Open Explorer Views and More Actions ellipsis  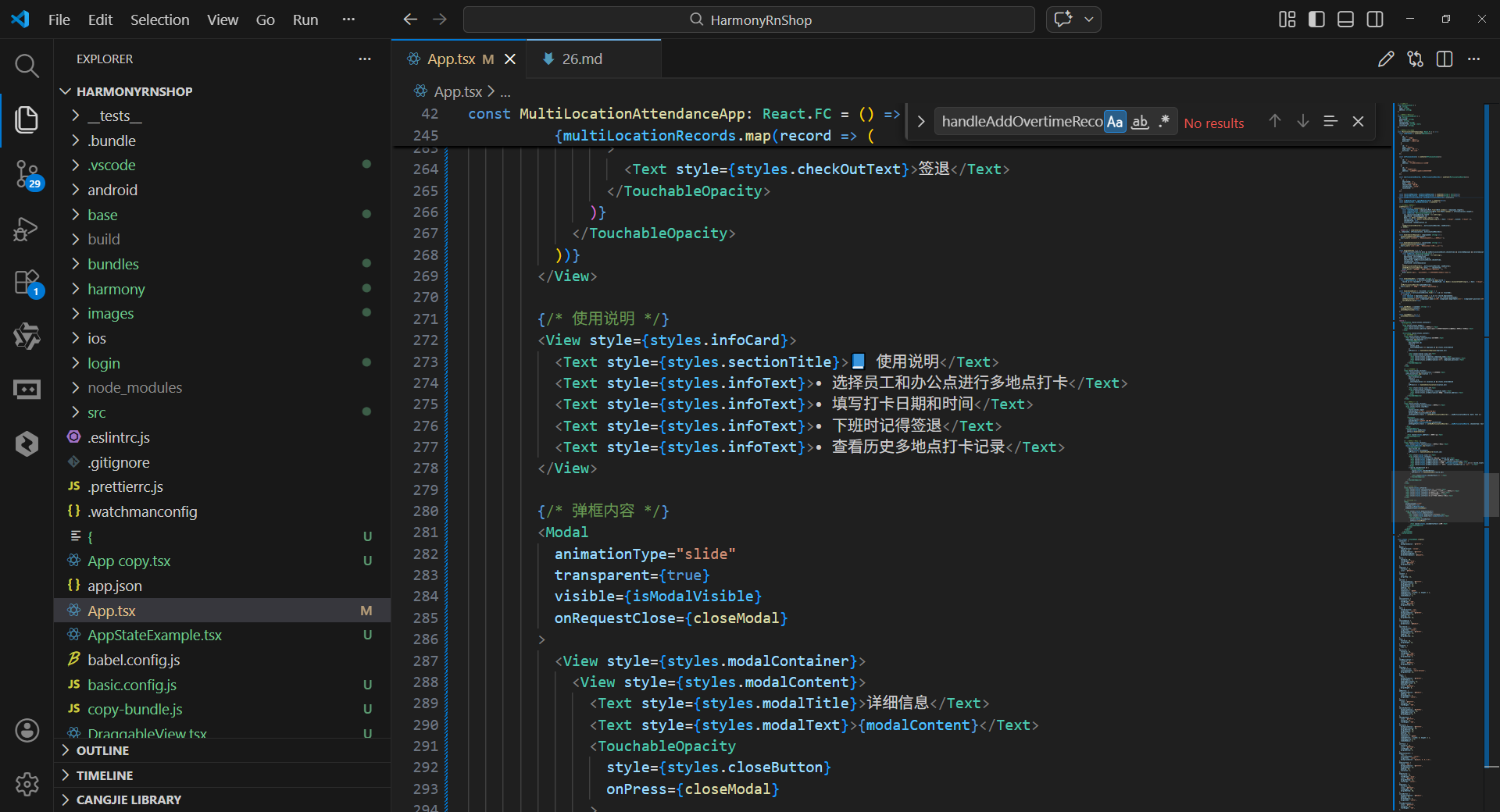(365, 59)
